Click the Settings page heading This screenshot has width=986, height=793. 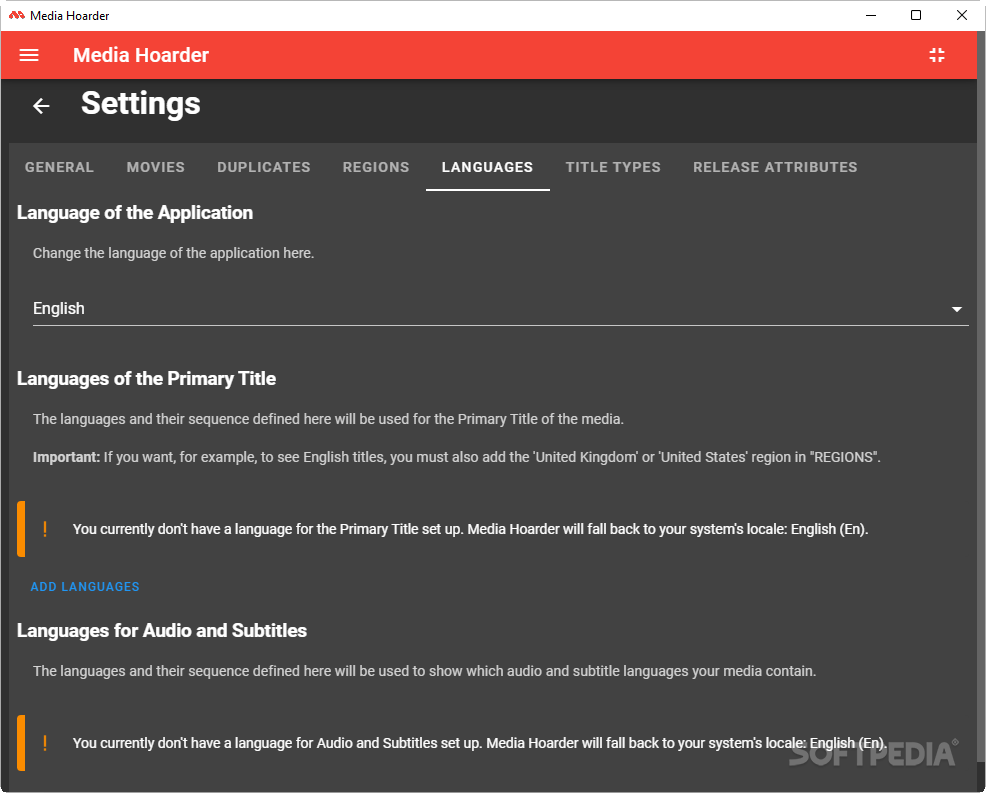141,104
